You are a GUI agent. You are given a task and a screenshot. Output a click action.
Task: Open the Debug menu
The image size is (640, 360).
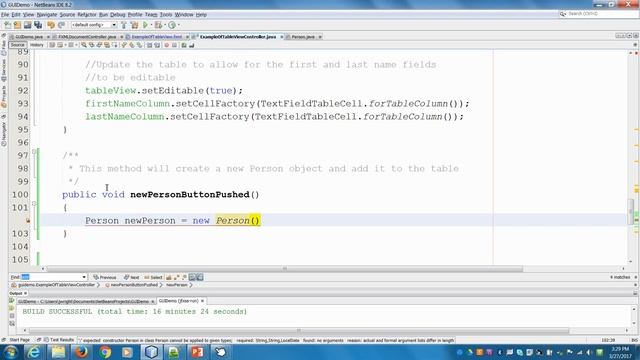click(118, 15)
